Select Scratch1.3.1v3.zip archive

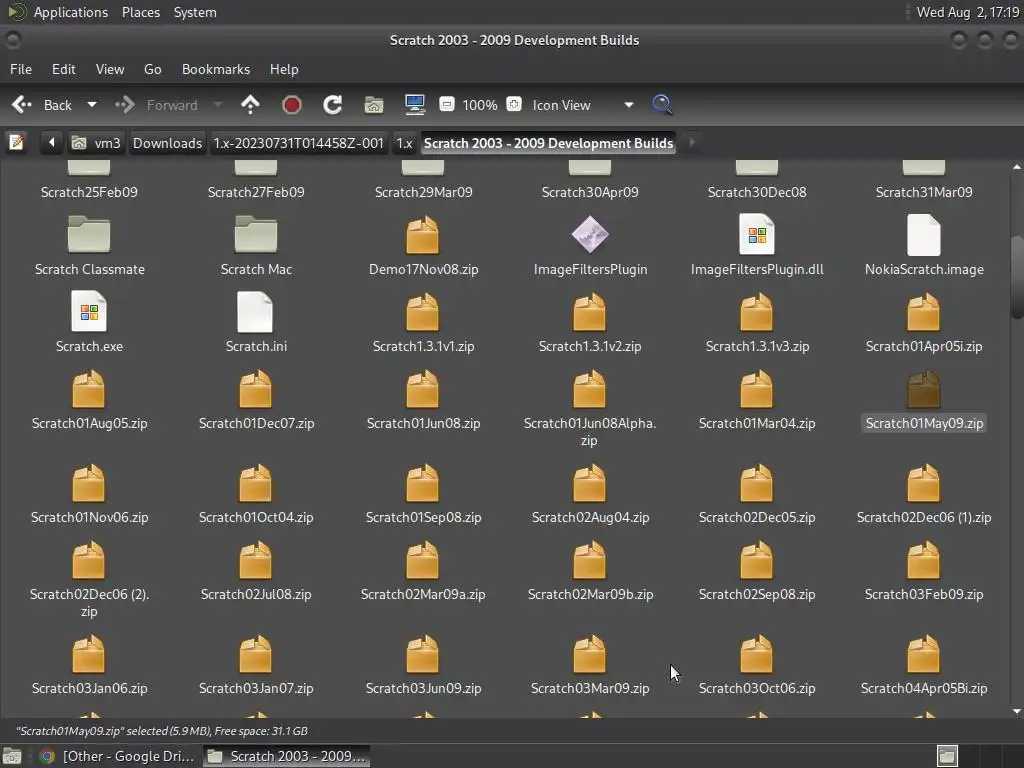pyautogui.click(x=757, y=323)
